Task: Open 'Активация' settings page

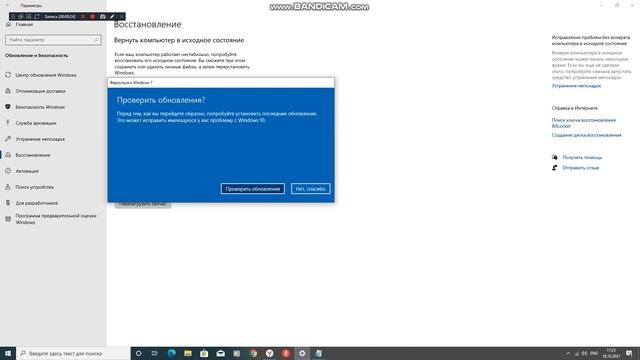Action: 27,171
